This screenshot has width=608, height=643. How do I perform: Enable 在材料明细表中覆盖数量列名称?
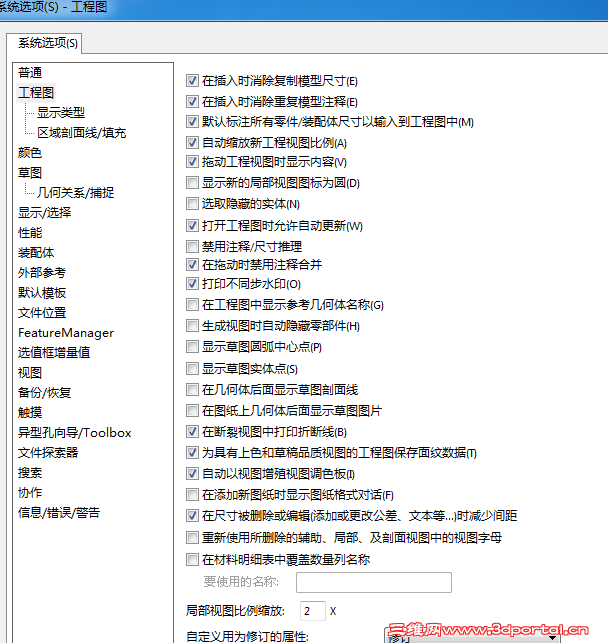192,560
